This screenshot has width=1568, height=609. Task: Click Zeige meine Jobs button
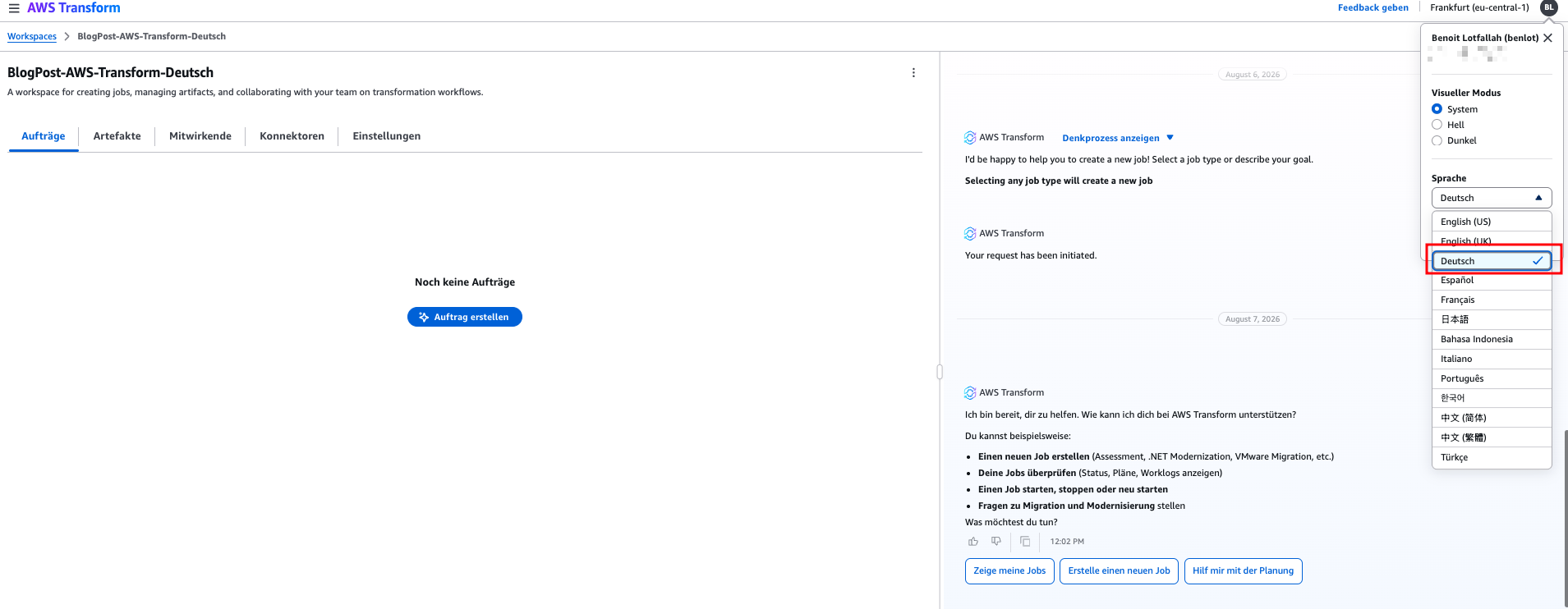pos(1009,571)
